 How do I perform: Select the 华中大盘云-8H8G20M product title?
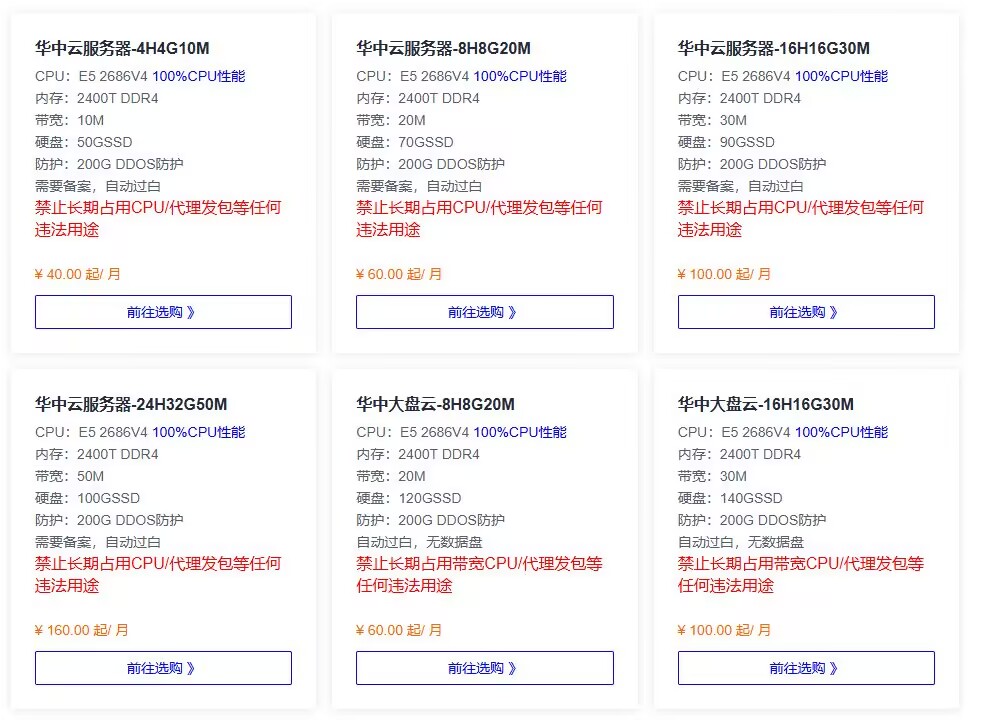[x=435, y=404]
